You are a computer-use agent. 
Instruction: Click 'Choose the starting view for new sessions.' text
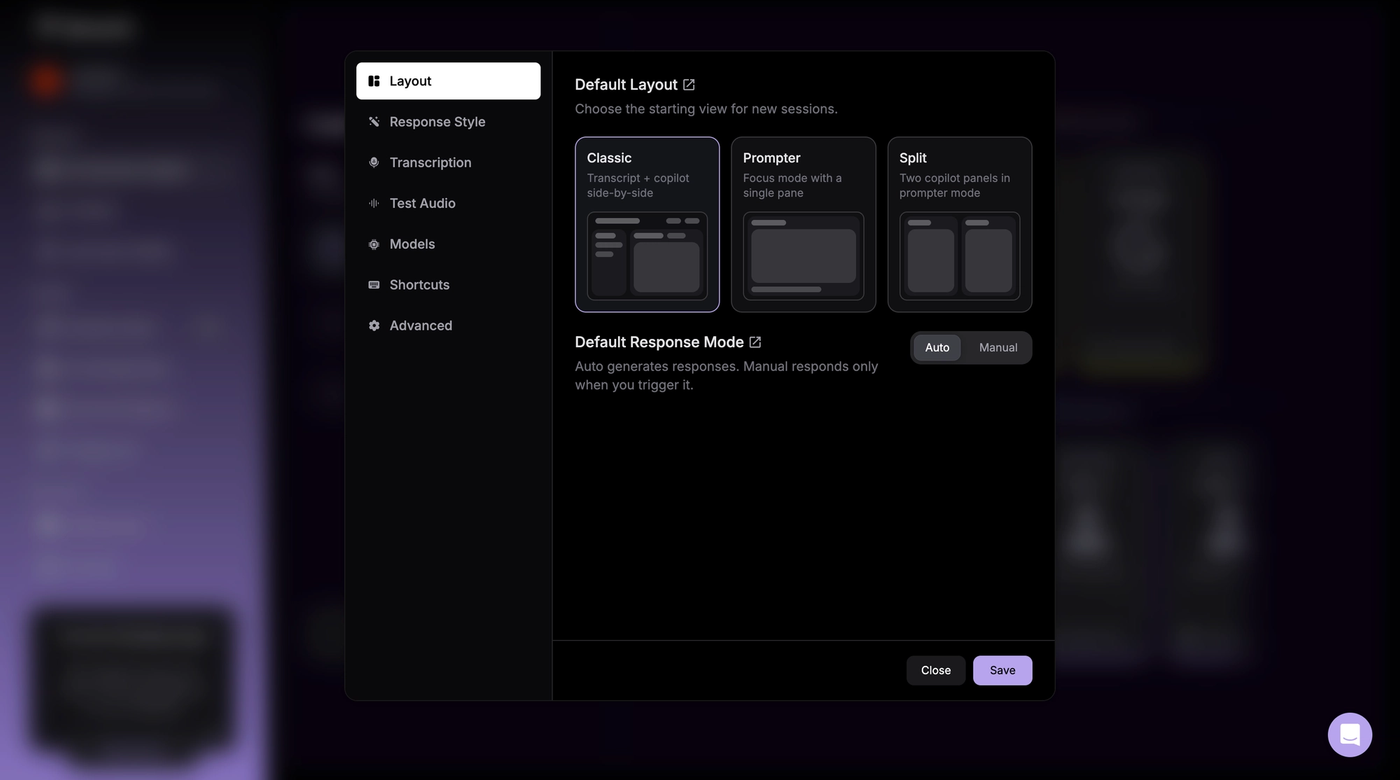pos(706,109)
